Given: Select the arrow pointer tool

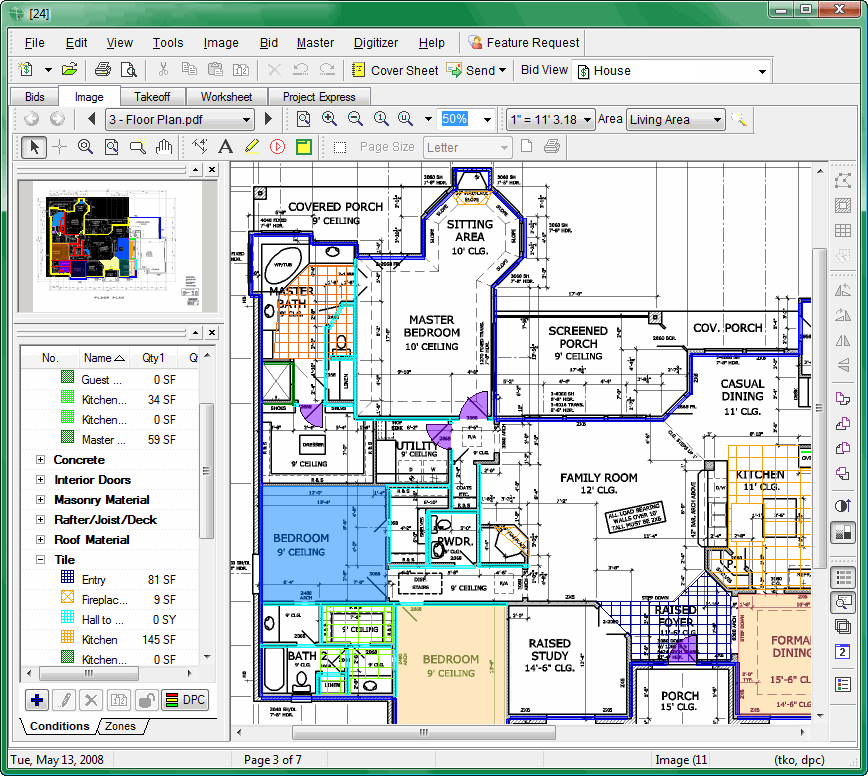Looking at the screenshot, I should (x=34, y=147).
